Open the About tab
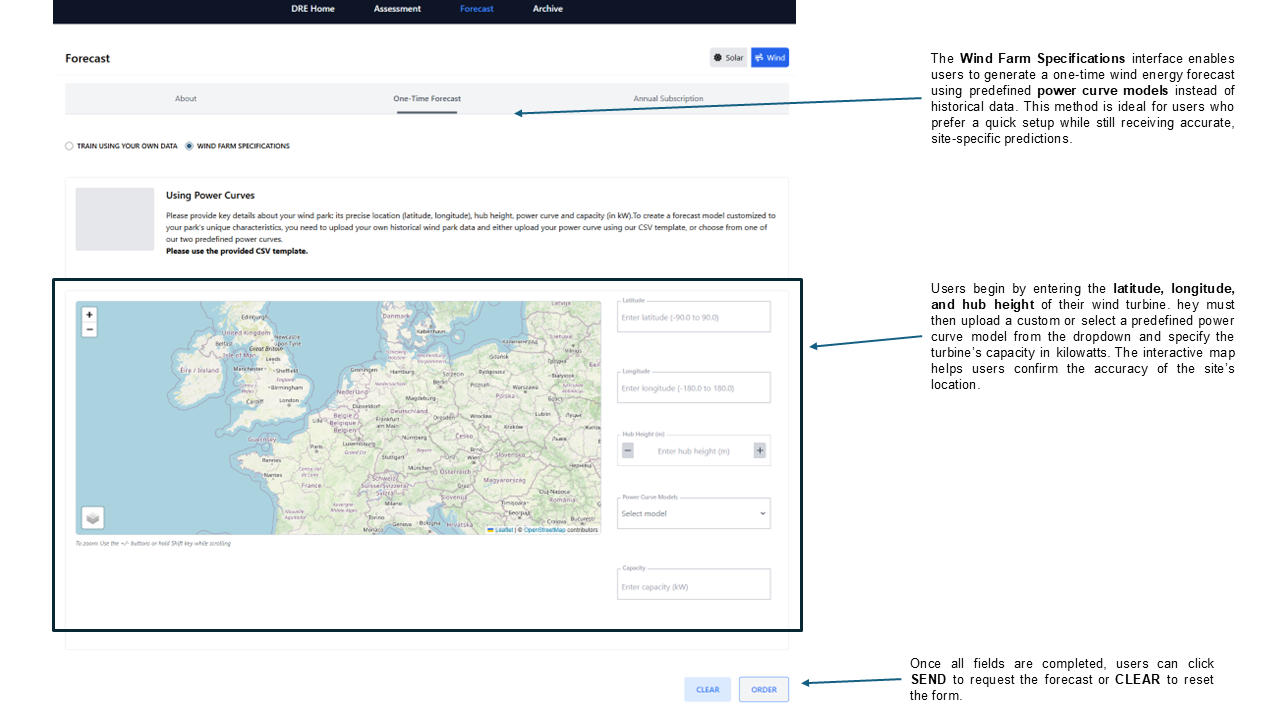Image resolution: width=1280 pixels, height=720 pixels. tap(186, 99)
